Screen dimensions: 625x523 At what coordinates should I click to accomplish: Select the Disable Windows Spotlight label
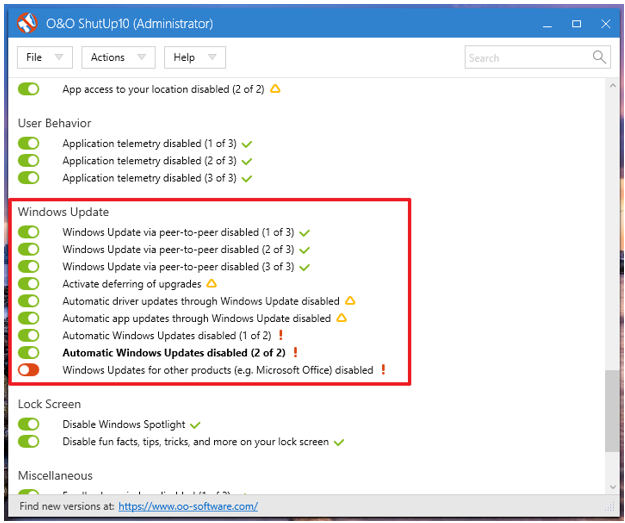tap(124, 425)
